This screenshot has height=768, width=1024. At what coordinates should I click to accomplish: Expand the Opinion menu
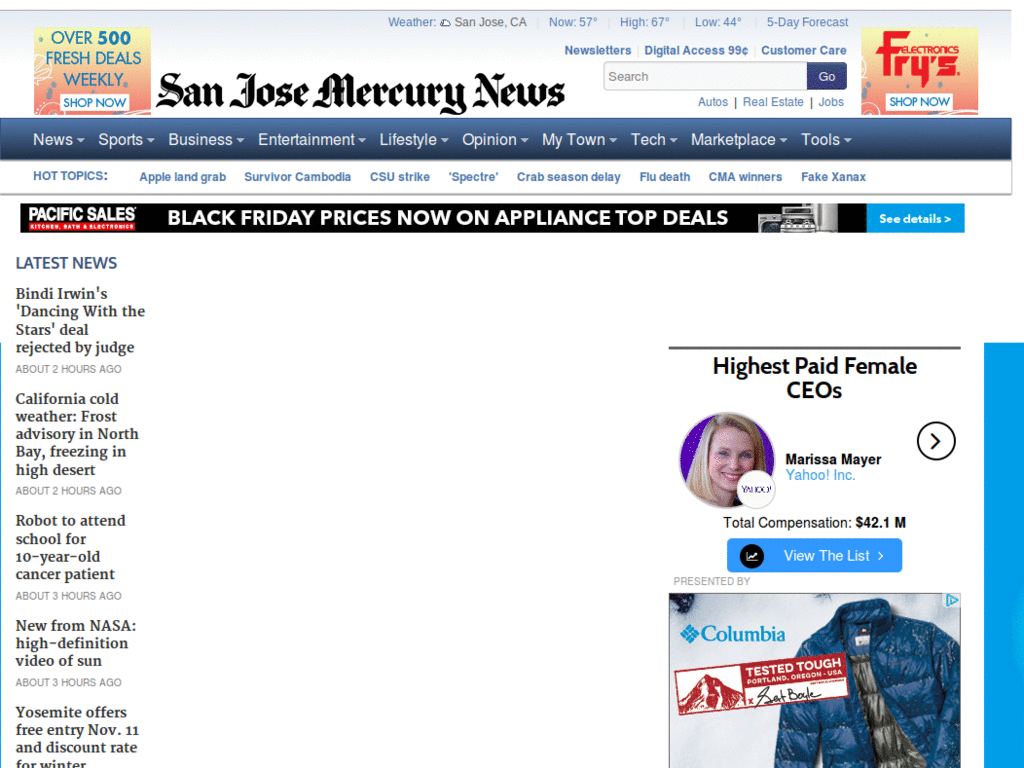click(495, 140)
